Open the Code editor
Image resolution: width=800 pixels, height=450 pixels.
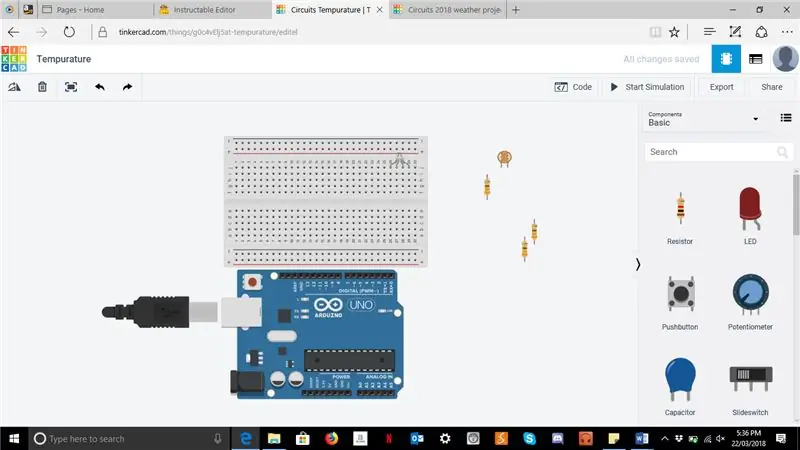pyautogui.click(x=573, y=87)
